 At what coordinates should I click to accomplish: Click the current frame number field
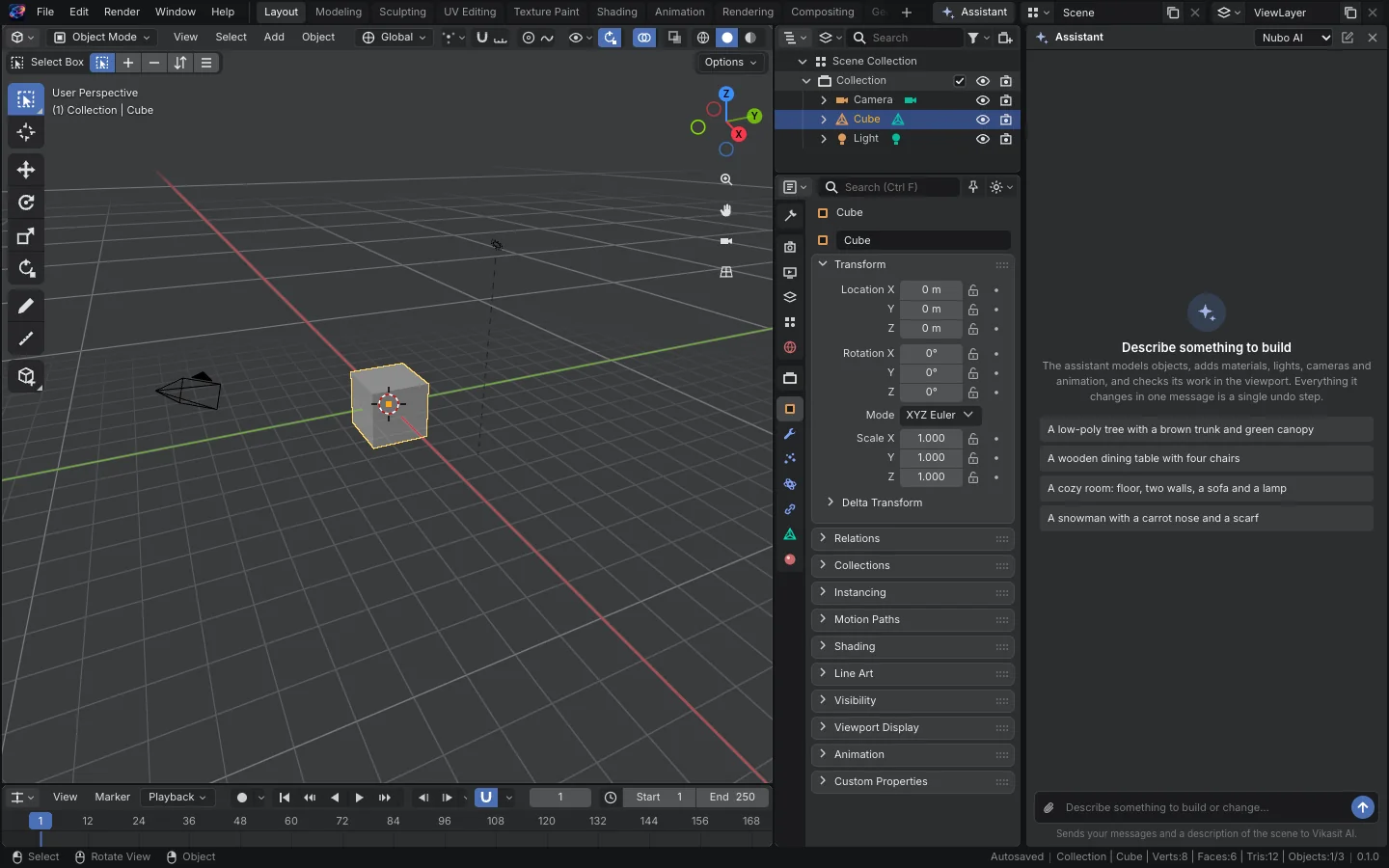(x=560, y=798)
